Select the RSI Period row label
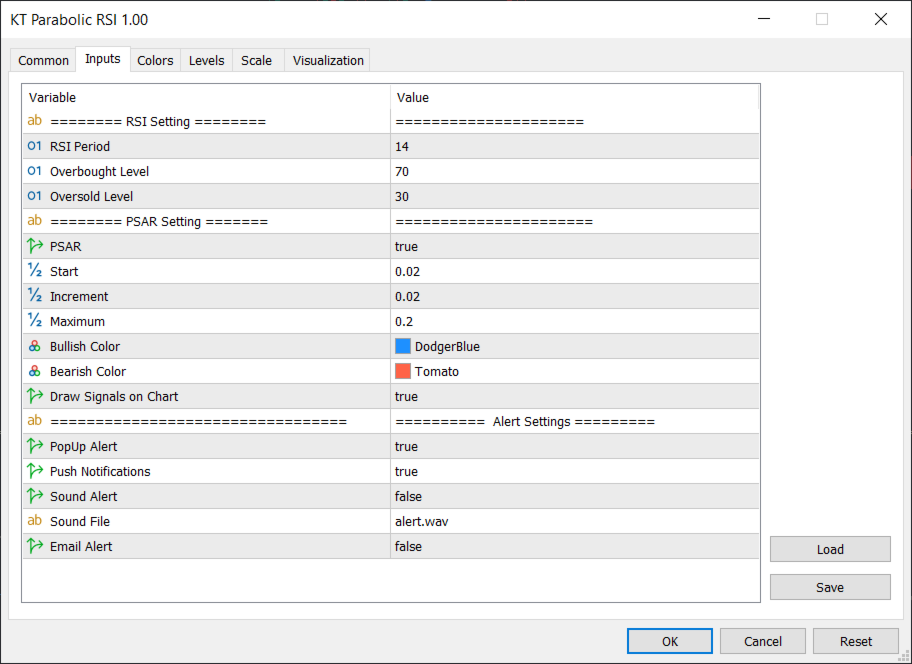 tap(80, 147)
